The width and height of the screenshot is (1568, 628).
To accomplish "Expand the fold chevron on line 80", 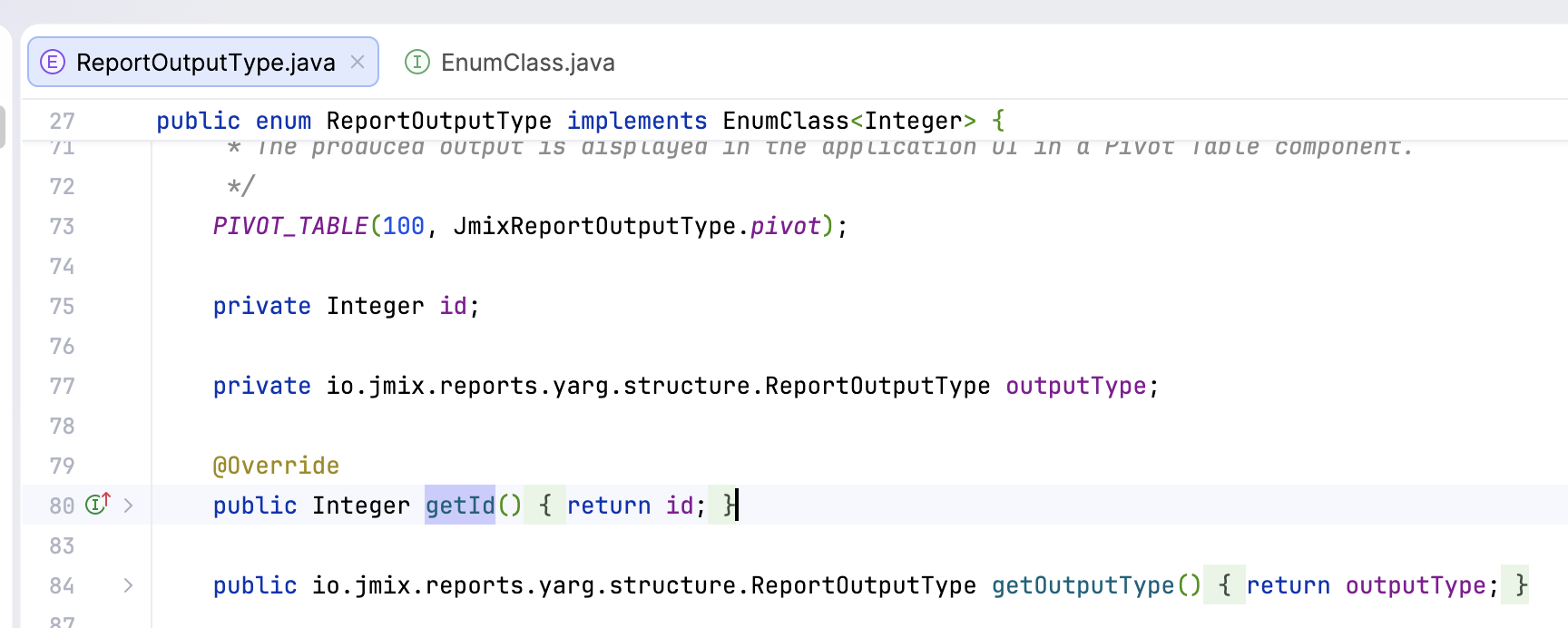I will [x=129, y=505].
